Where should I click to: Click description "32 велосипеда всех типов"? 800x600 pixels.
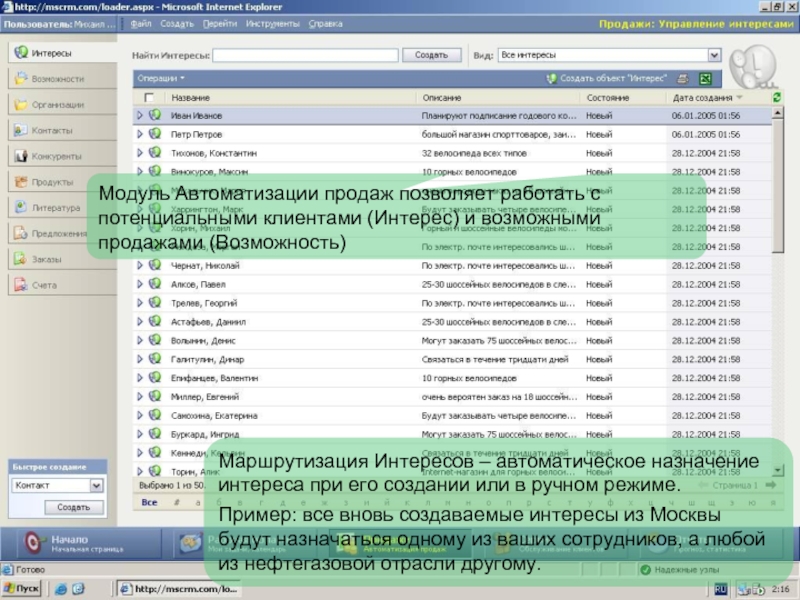click(474, 153)
